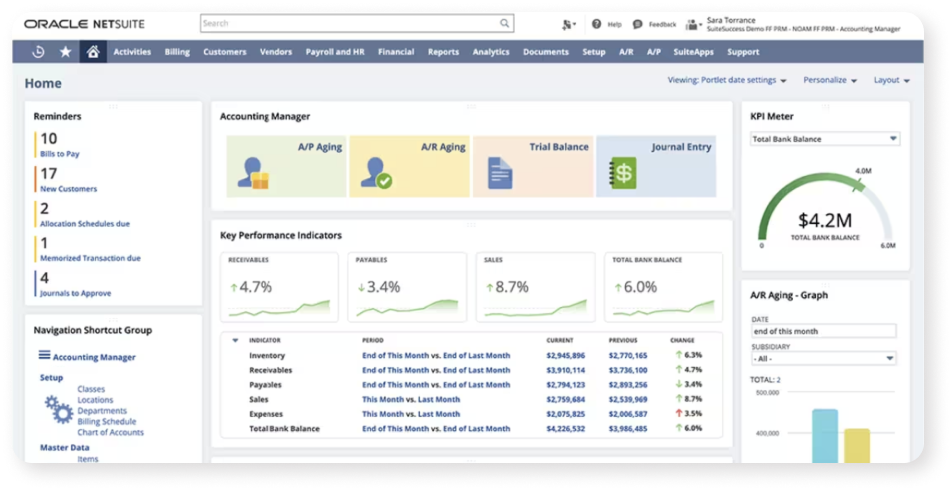Open the Total Bank Balance KPI dropdown

pyautogui.click(x=824, y=139)
